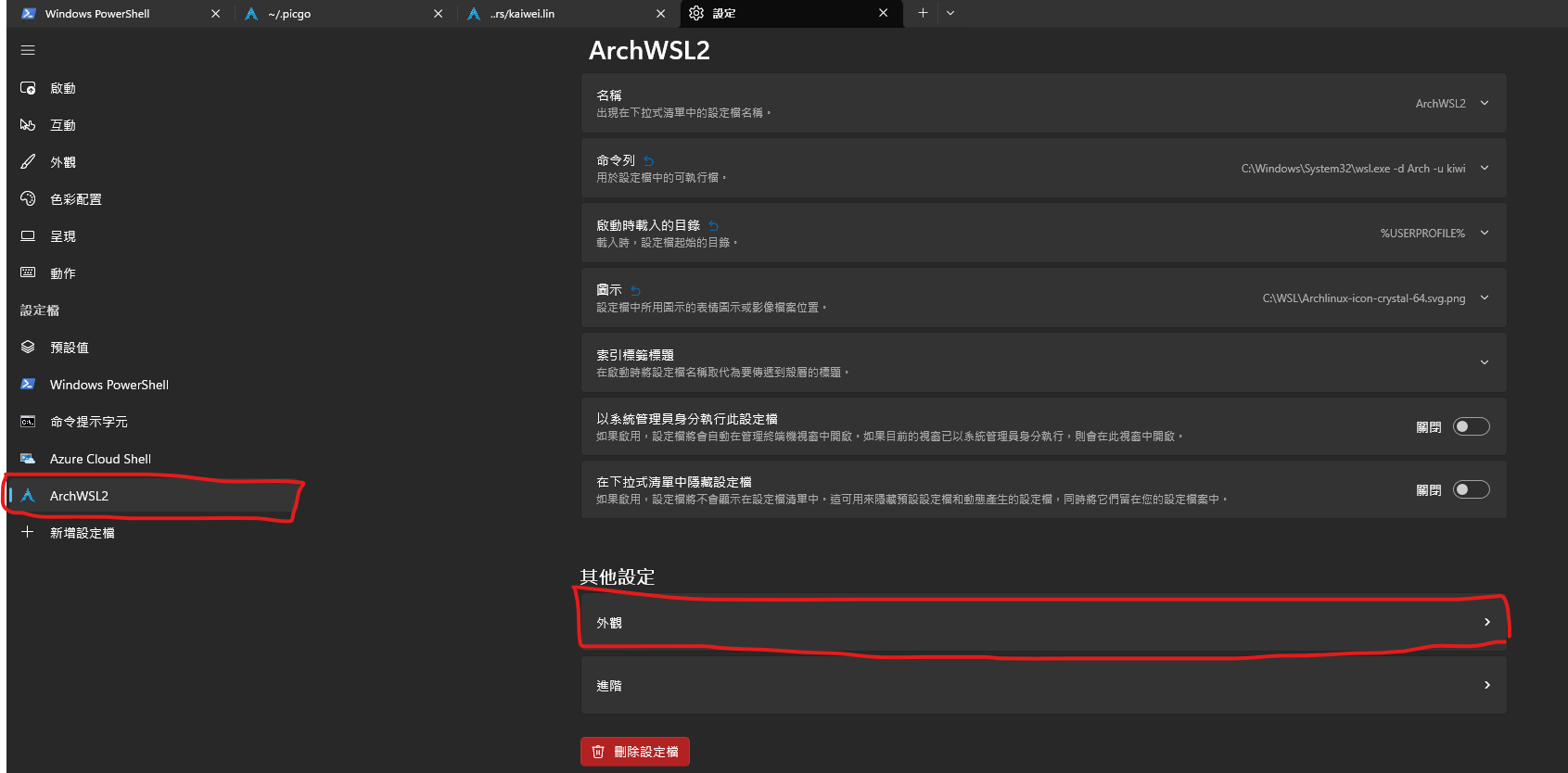Open the 進階 advanced subpage

[1043, 685]
